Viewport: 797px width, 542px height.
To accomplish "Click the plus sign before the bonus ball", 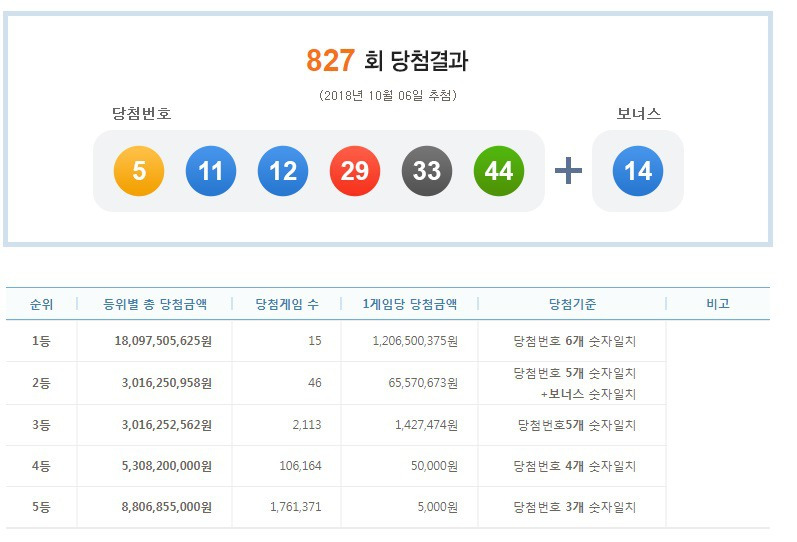I will [x=568, y=171].
